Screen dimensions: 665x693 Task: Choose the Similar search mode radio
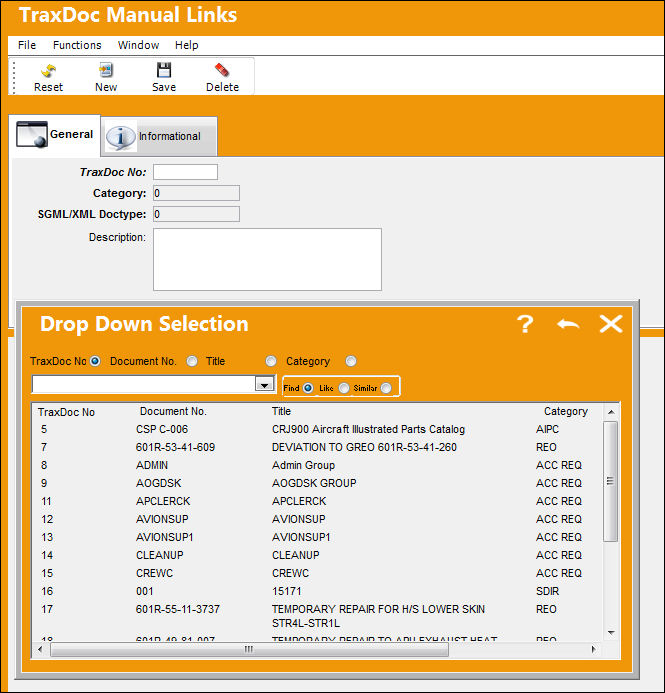[386, 388]
